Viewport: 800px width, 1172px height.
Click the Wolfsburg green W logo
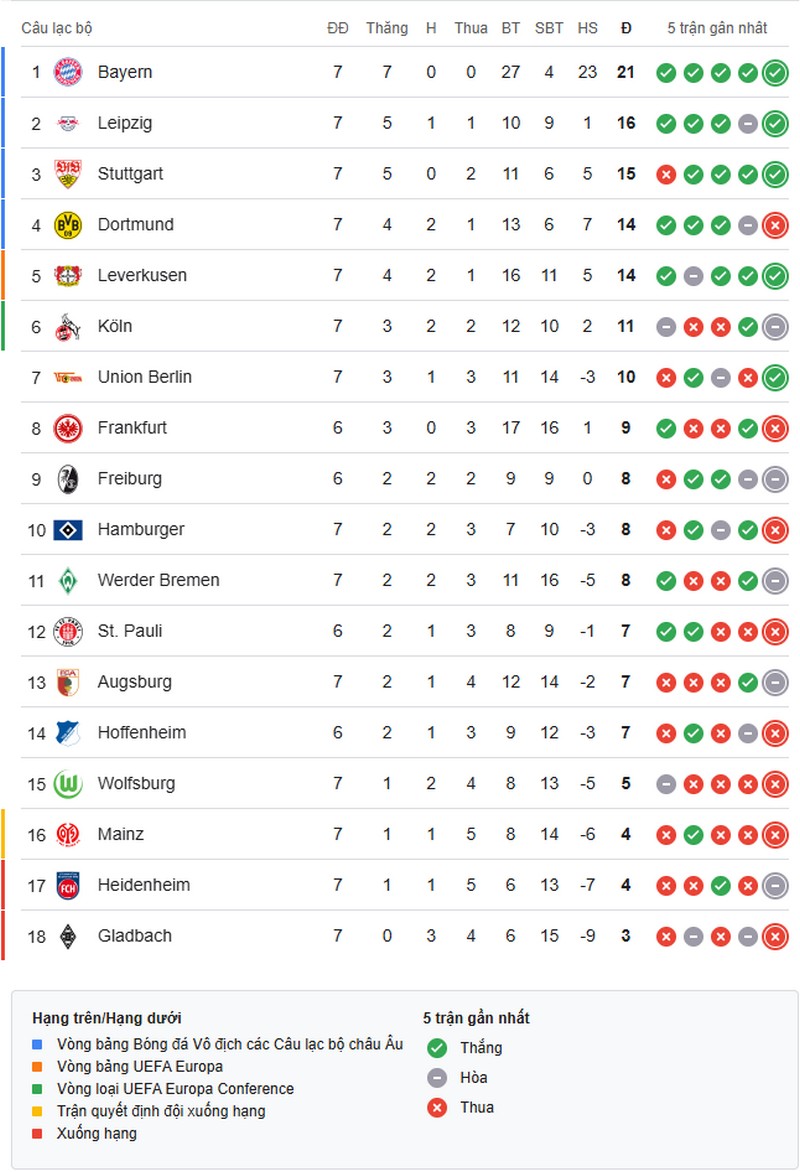tap(68, 784)
